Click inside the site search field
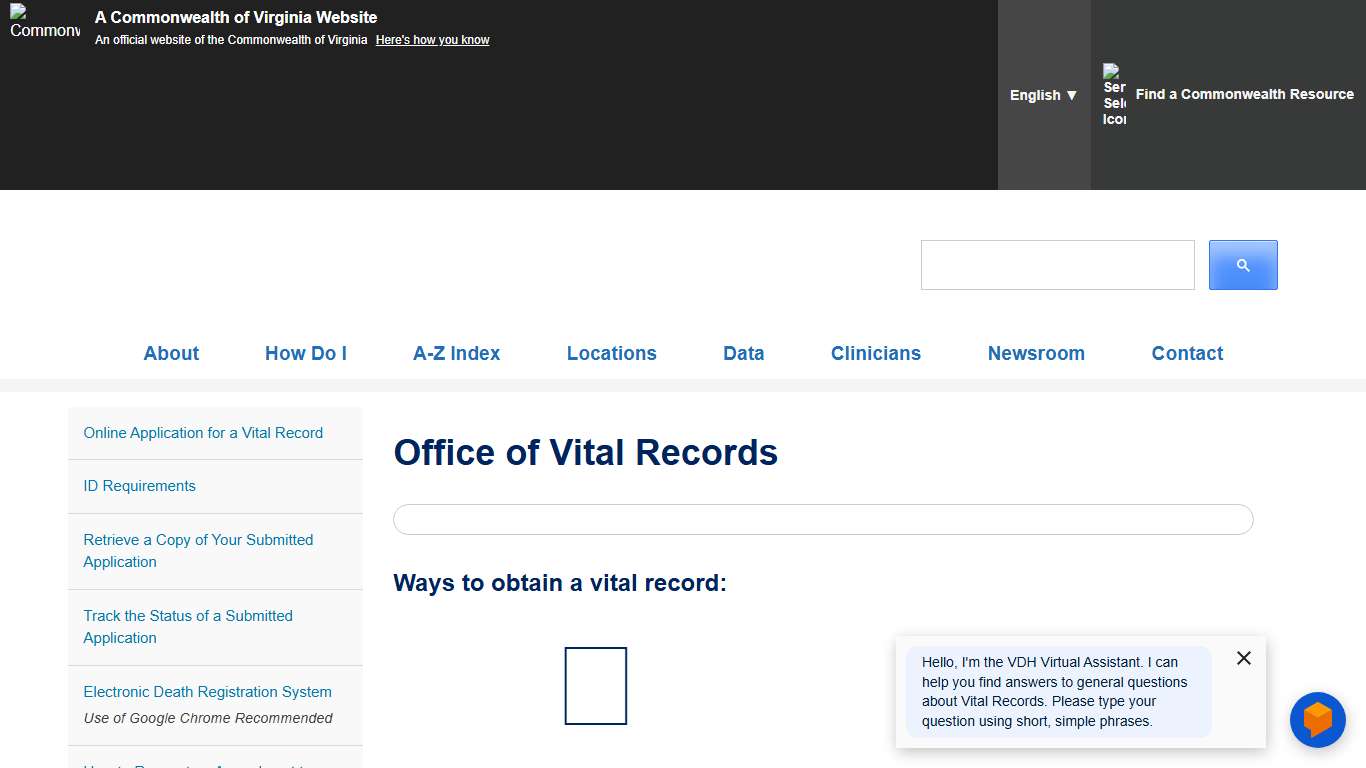Screen dimensions: 1366x768 tap(1057, 264)
